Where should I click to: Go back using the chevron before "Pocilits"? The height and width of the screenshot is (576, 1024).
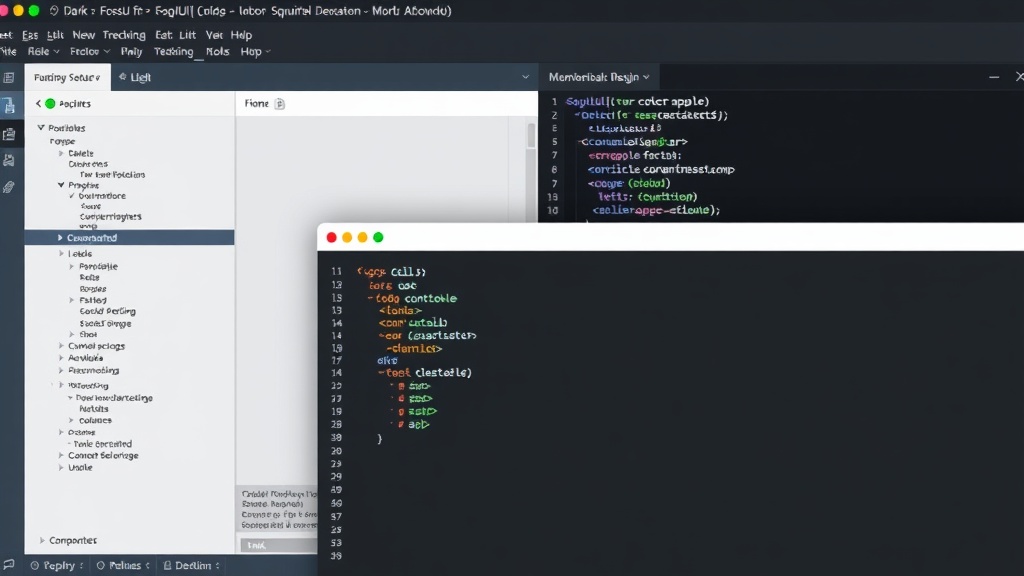(39, 103)
